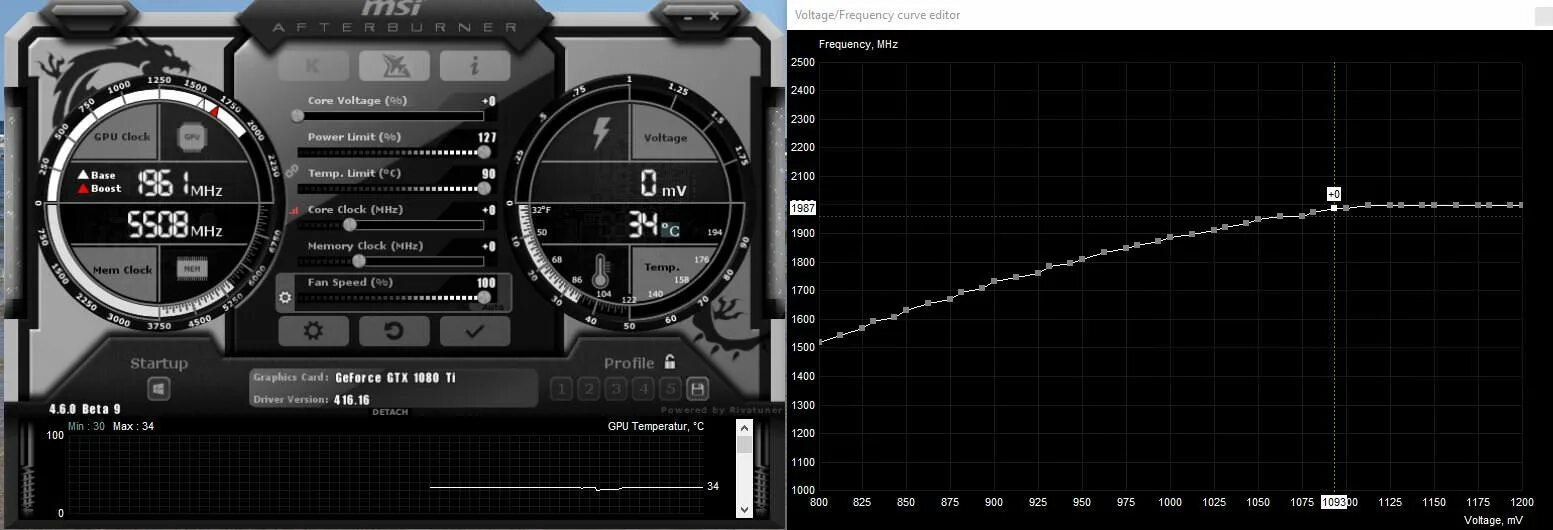Click the 1961 MHz GPU clock readout

pos(180,184)
